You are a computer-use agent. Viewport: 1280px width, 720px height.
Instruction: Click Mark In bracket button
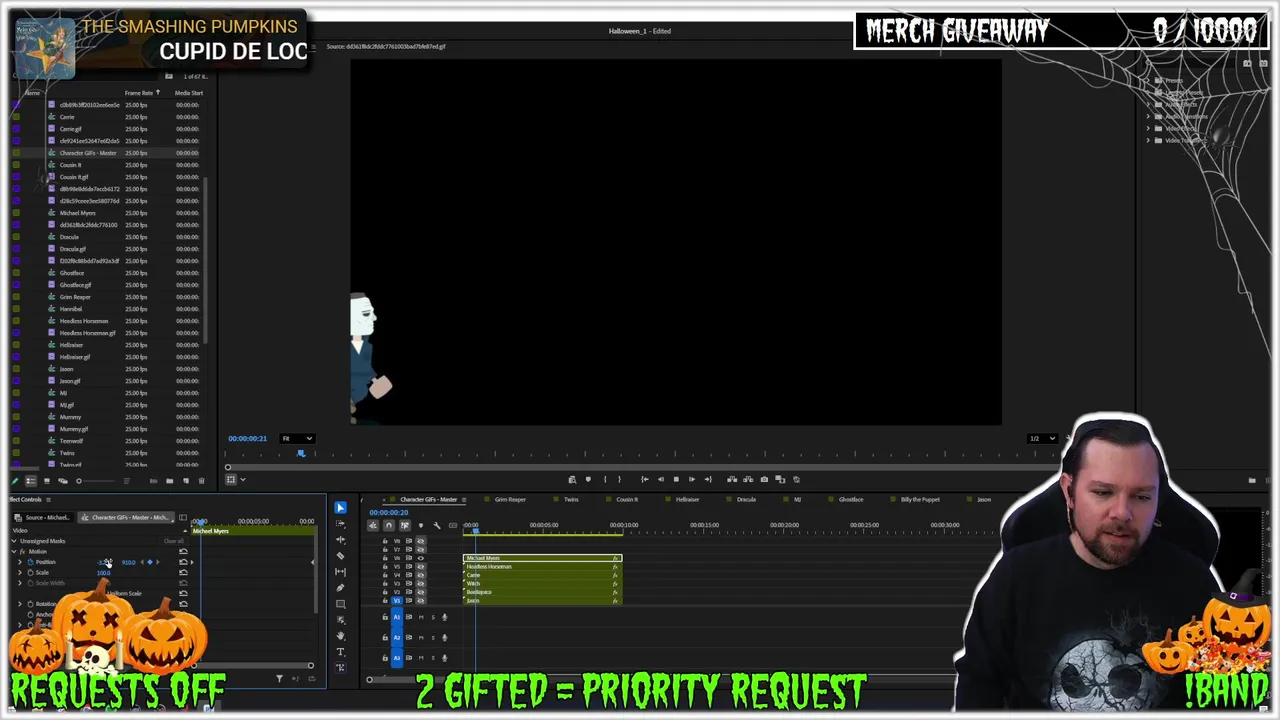604,479
